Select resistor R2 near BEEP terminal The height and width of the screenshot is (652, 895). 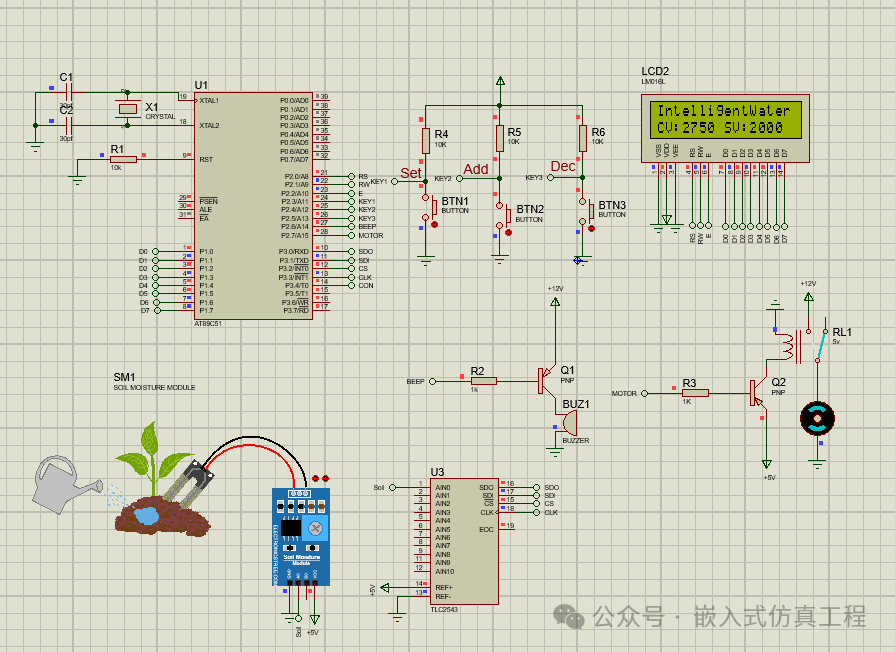pyautogui.click(x=484, y=381)
